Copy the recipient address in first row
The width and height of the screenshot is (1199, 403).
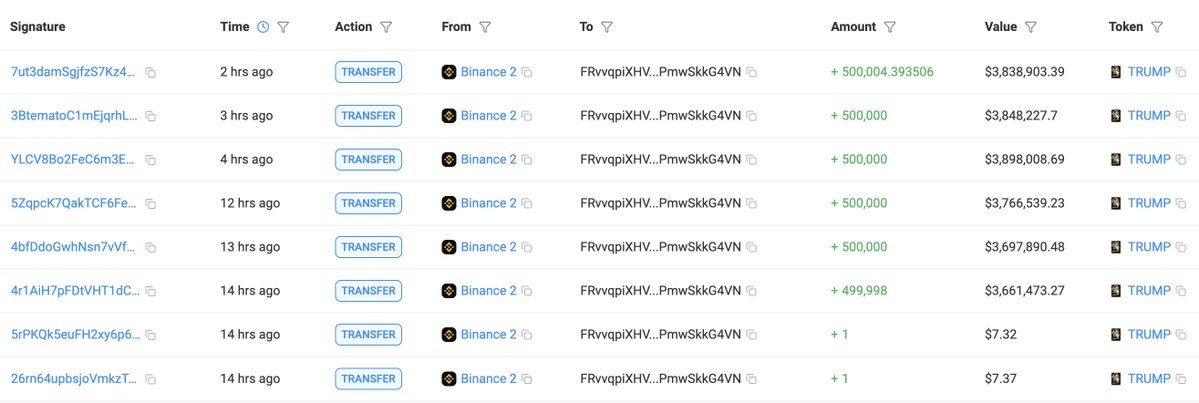tap(751, 72)
